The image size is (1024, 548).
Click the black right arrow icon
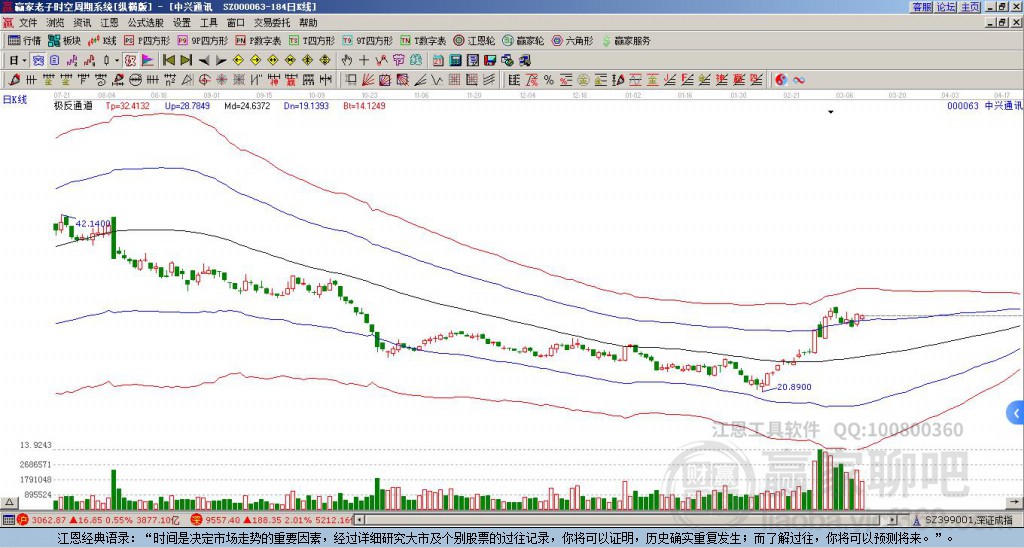(221, 61)
